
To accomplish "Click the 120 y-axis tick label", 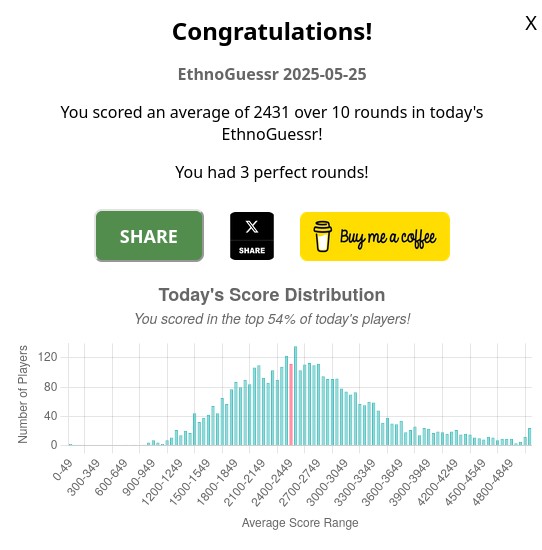I will (48, 357).
